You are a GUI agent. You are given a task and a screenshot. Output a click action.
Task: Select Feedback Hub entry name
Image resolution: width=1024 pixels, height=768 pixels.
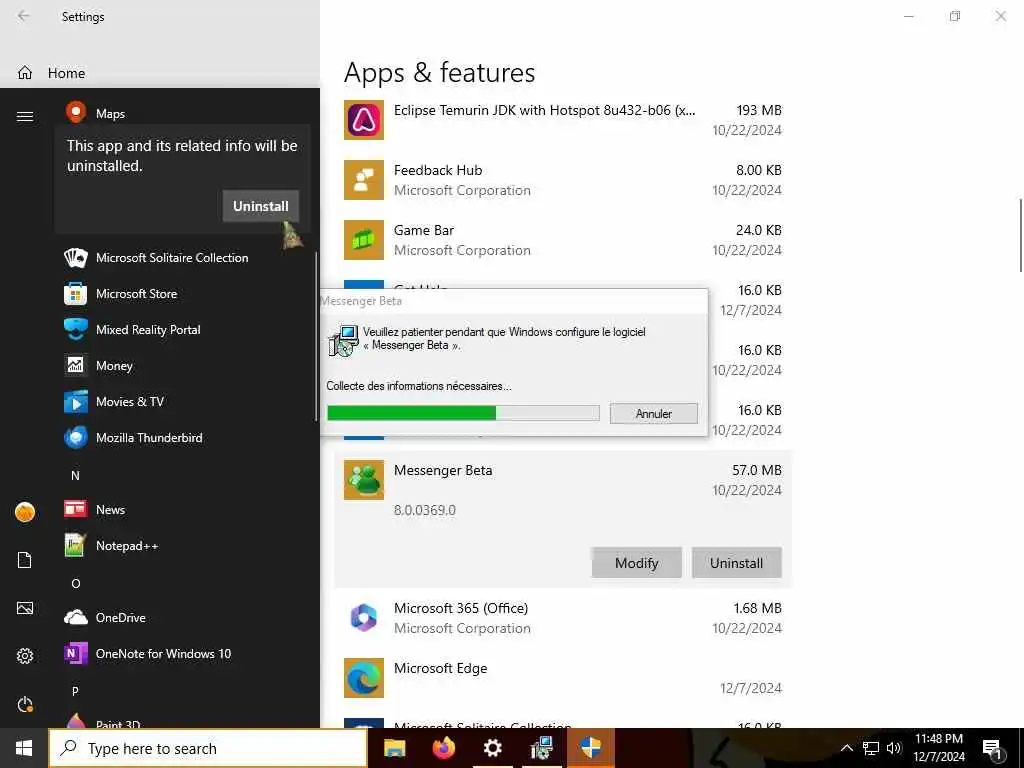coord(438,170)
